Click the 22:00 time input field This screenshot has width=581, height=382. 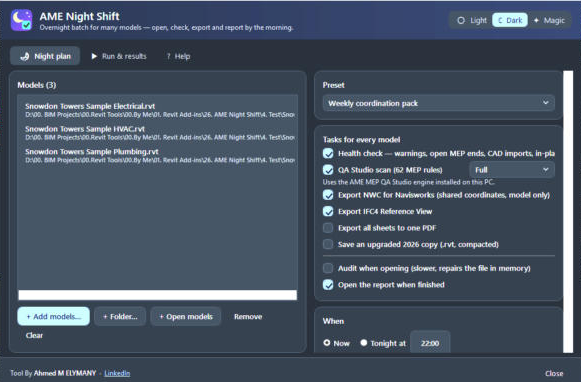[x=430, y=343]
